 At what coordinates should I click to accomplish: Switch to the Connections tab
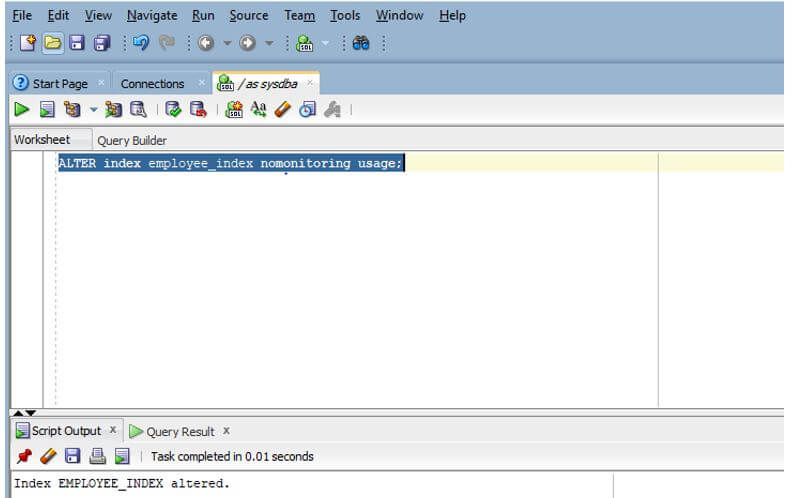pos(152,83)
